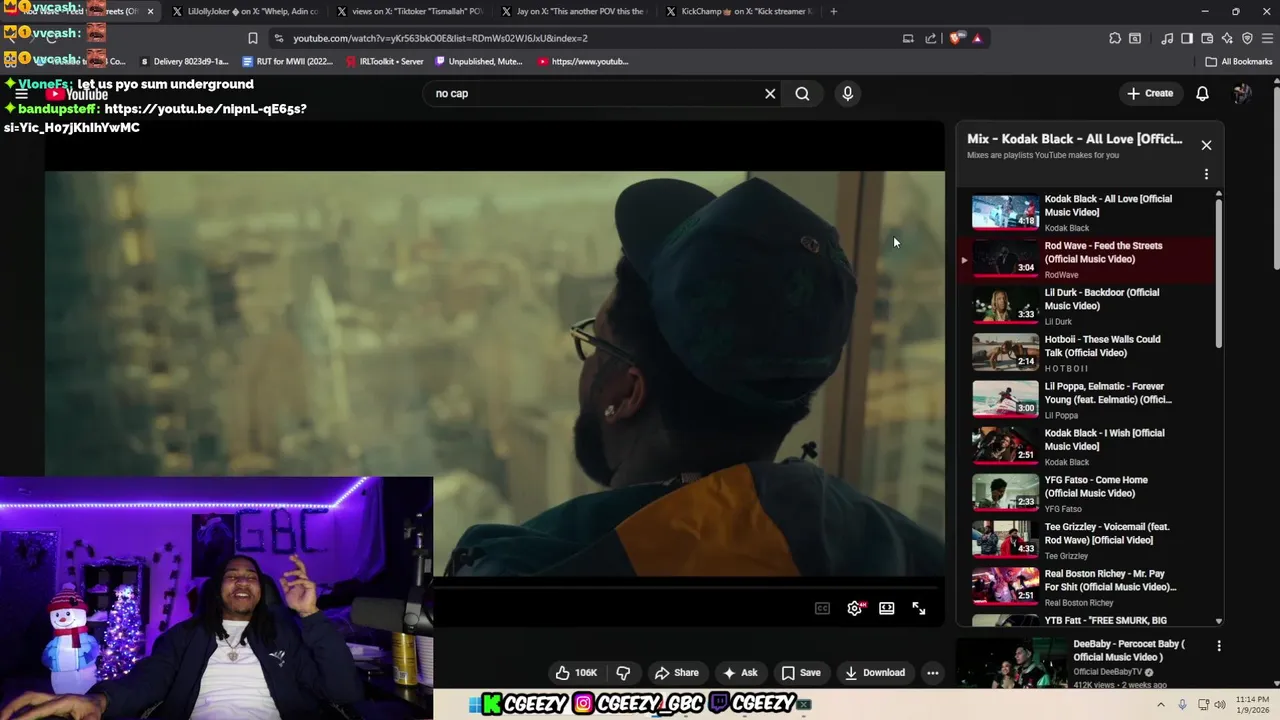Select Hotboii - These Walls Could Talk
Viewport: 1280px width, 720px height.
[x=1086, y=353]
